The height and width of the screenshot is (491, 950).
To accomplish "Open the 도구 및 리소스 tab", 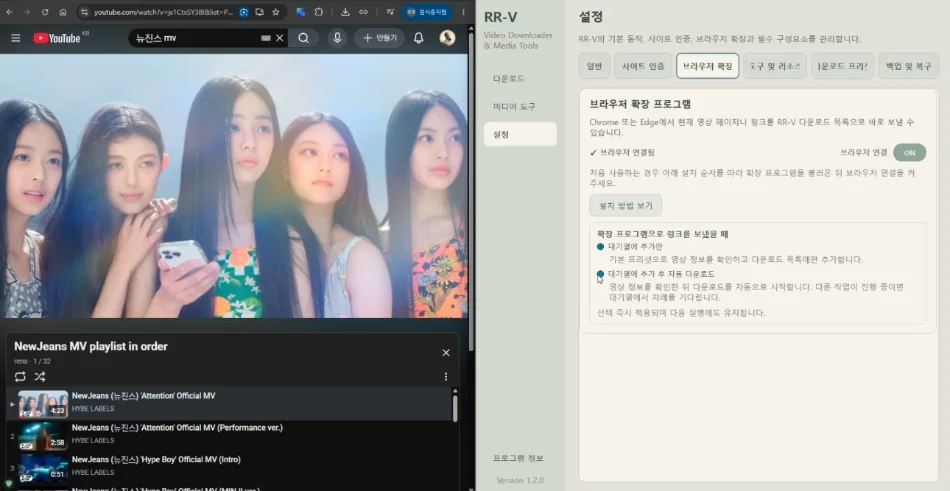I will pos(774,66).
